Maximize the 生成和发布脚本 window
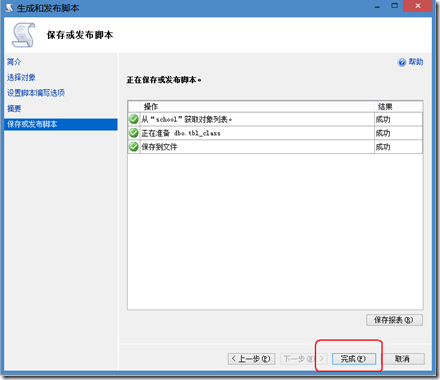This screenshot has width=440, height=380. pyautogui.click(x=394, y=6)
